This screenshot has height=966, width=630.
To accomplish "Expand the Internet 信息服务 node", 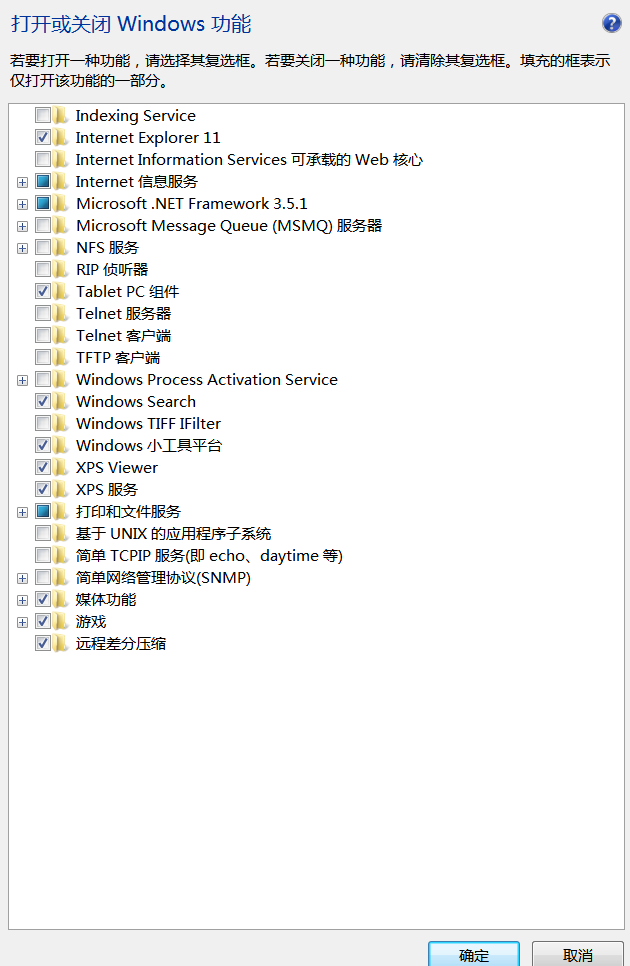I will tap(23, 182).
